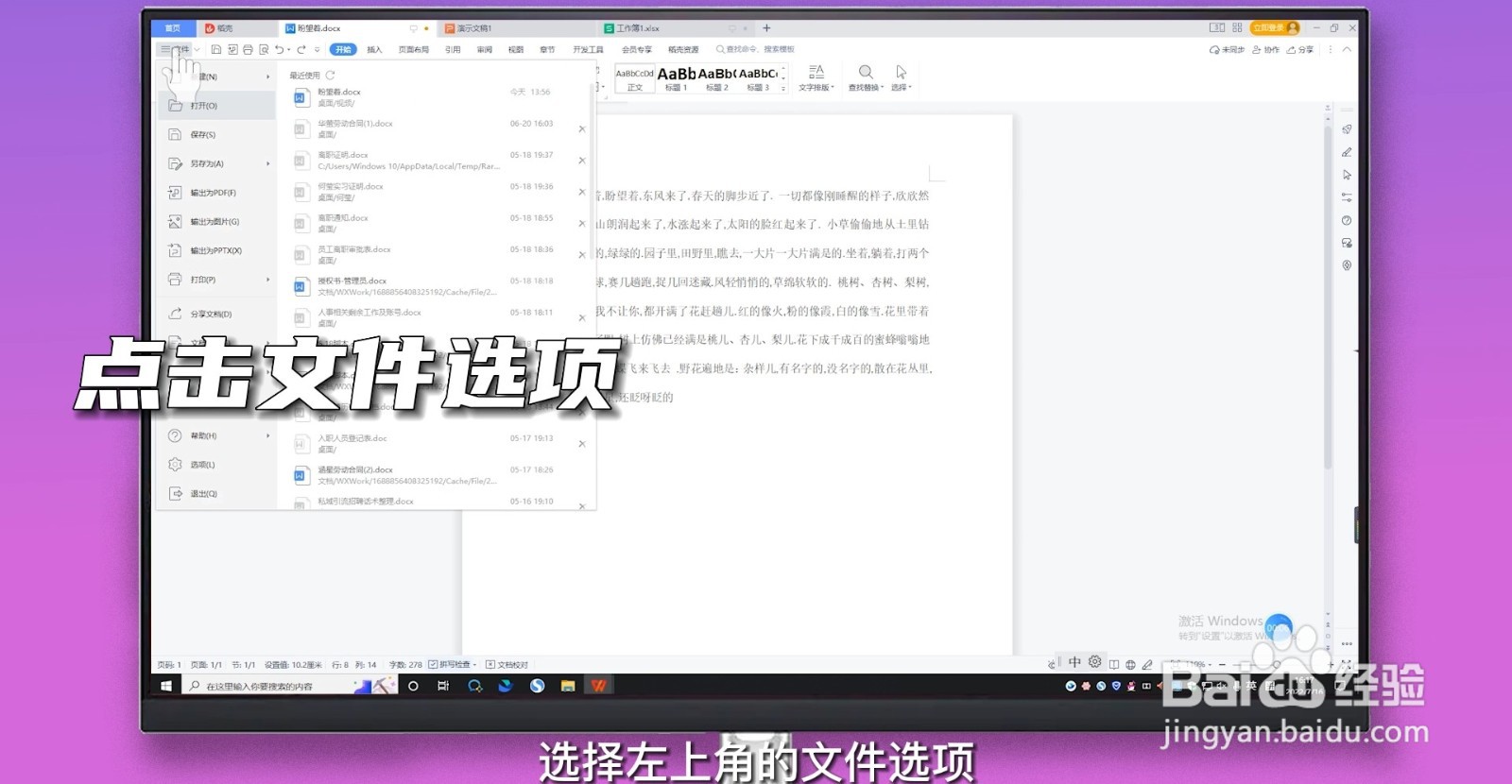Image resolution: width=1512 pixels, height=784 pixels.
Task: Choose 另存为(A) save-as entry
Action: click(216, 163)
